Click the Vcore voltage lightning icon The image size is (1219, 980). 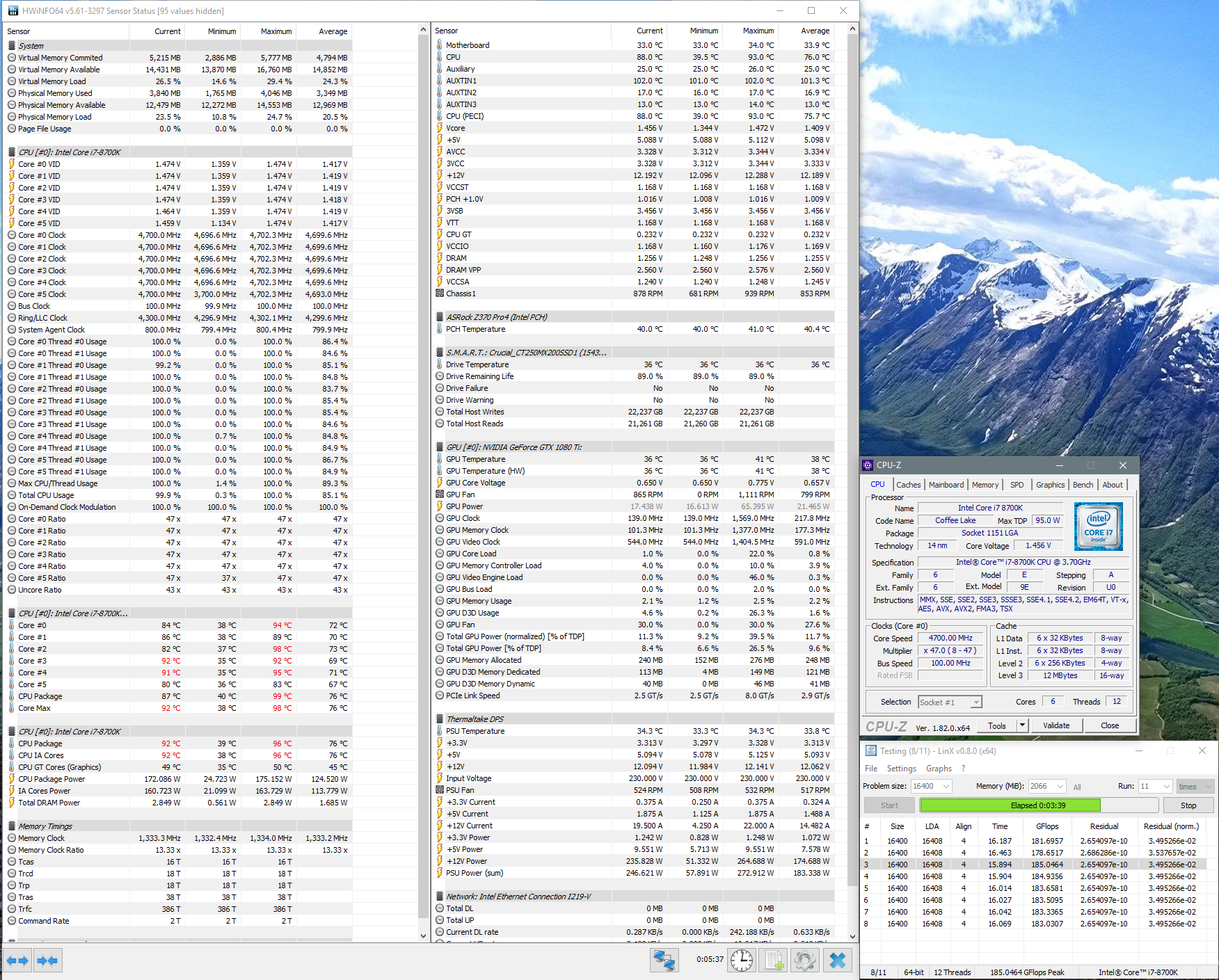(x=440, y=128)
